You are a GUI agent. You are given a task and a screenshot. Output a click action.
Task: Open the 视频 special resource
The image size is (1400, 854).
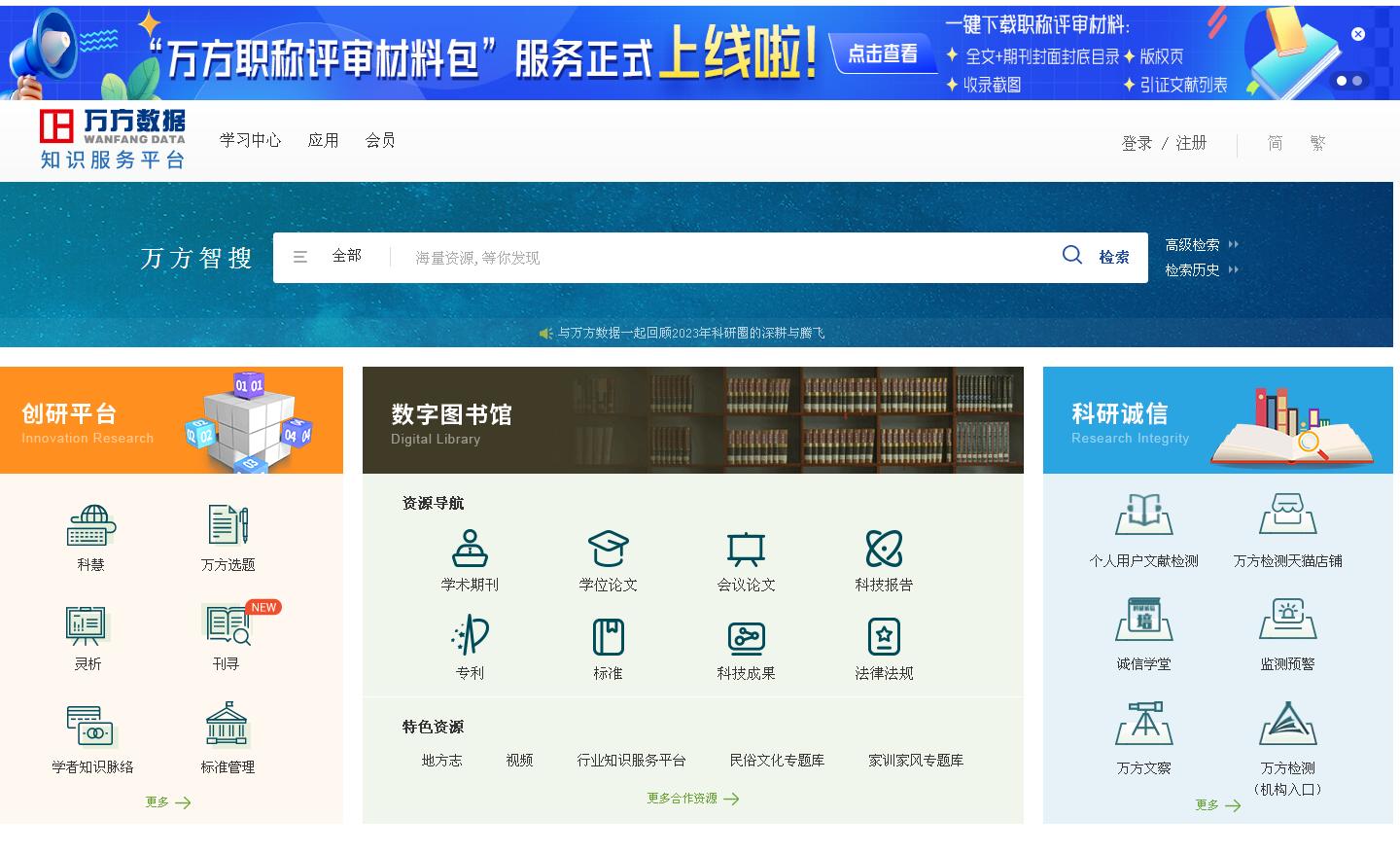[x=519, y=761]
